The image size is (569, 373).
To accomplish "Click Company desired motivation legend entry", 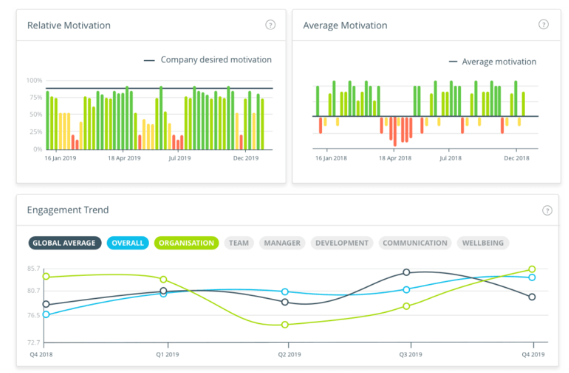I will pos(208,60).
